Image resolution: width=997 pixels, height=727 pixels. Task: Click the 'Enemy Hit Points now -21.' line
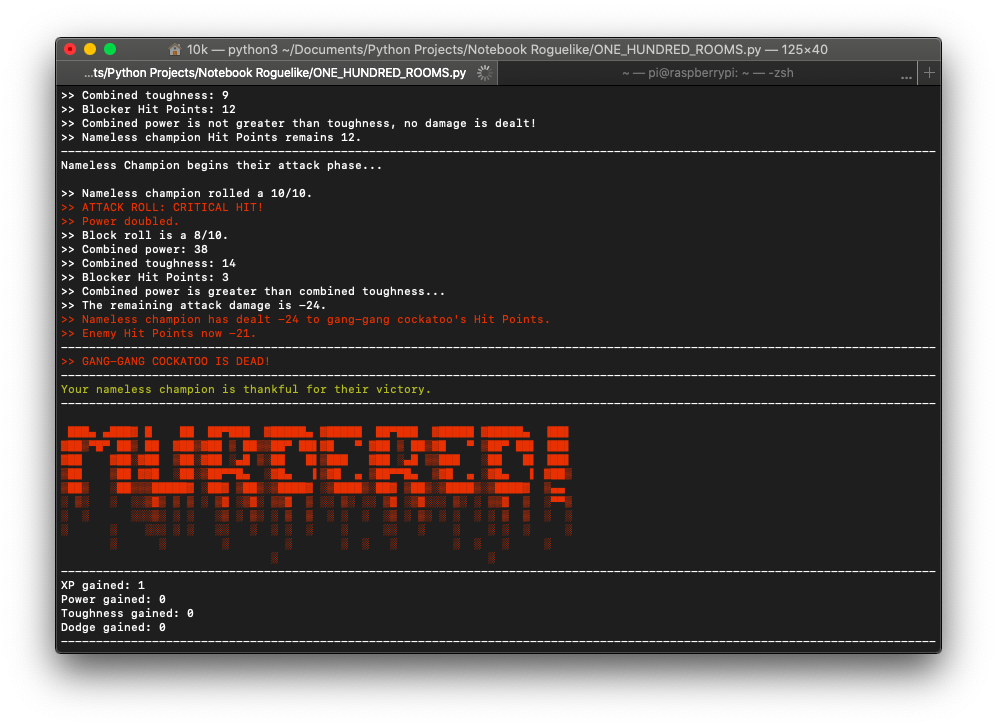tap(158, 333)
